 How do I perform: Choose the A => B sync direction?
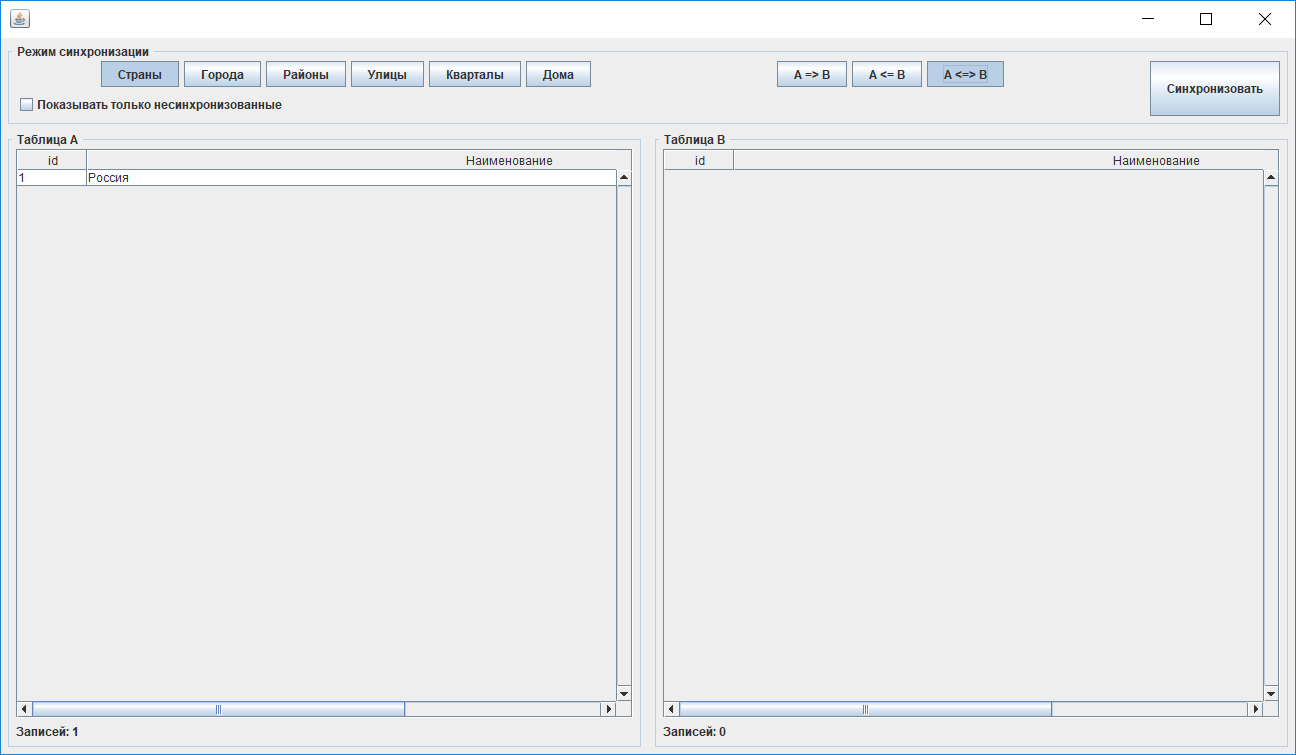coord(811,73)
